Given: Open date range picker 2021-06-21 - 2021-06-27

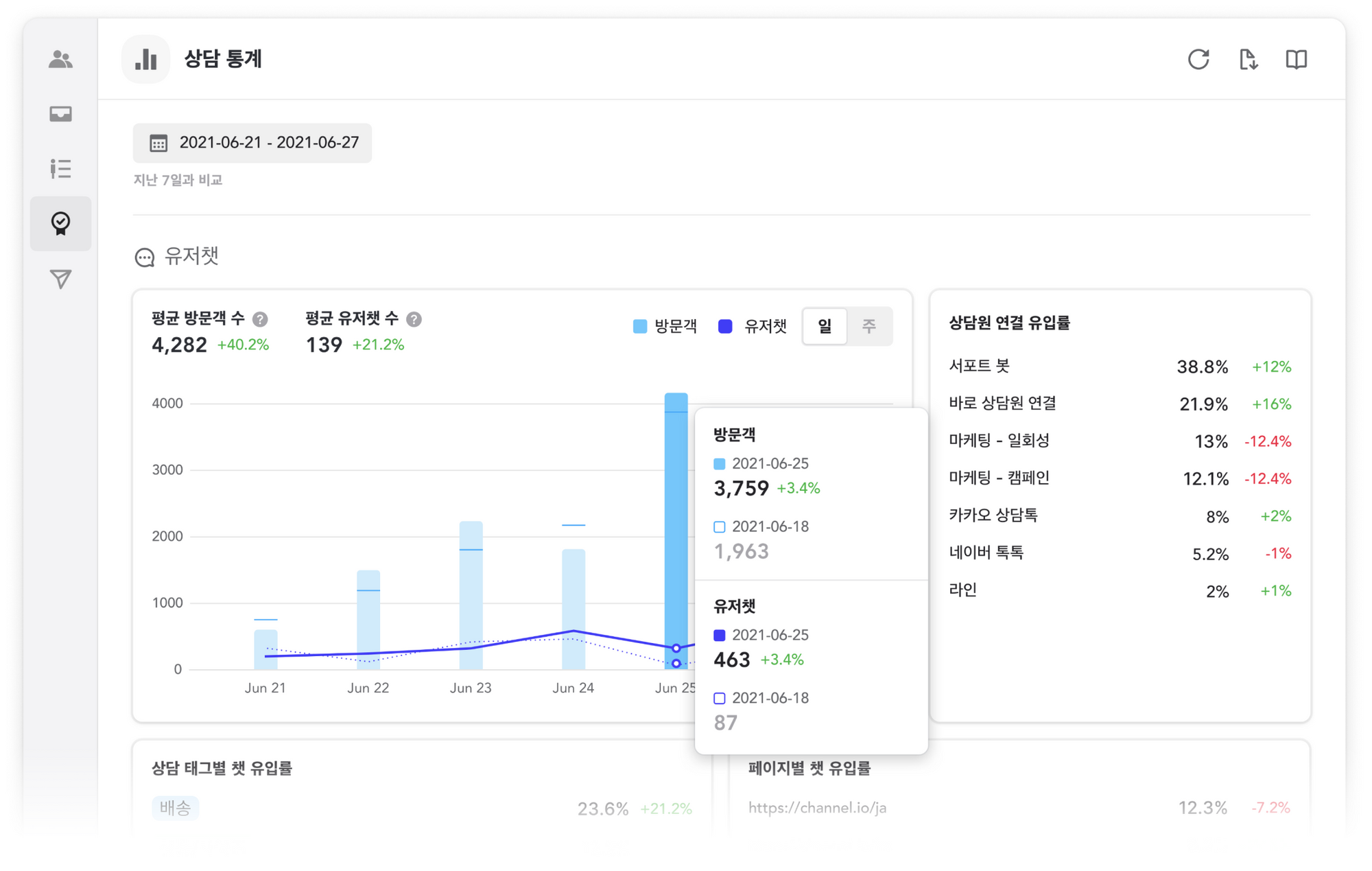Looking at the screenshot, I should [252, 143].
